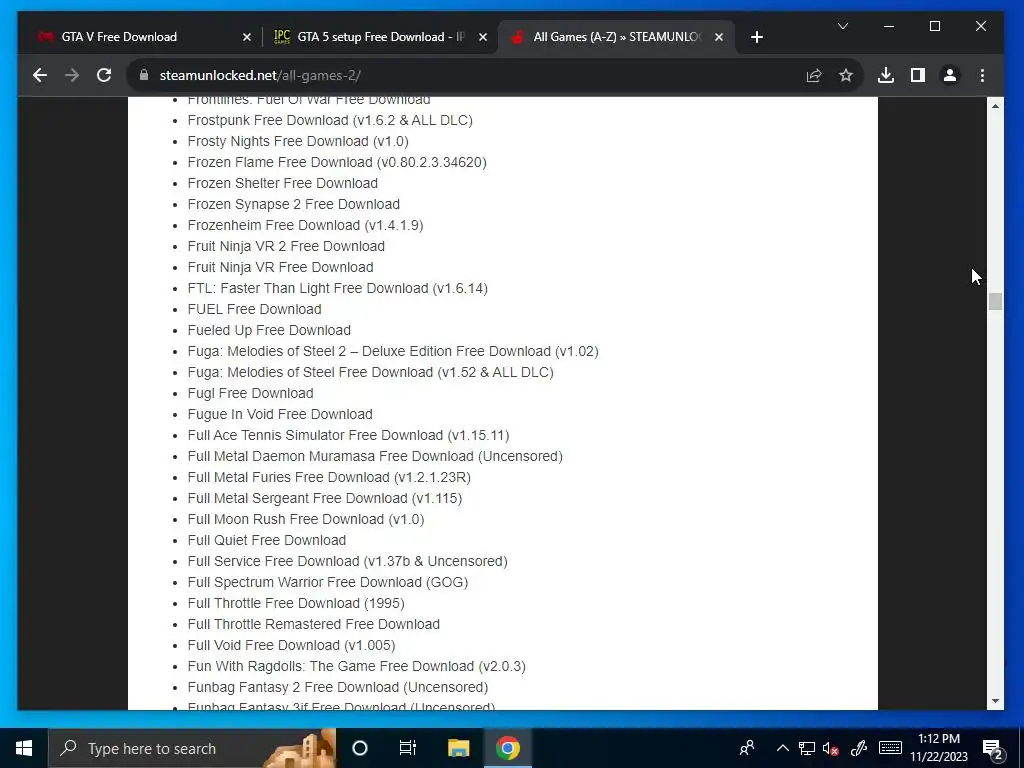Viewport: 1024px width, 768px height.
Task: Open Frosty Nights Free Download link
Action: [298, 141]
